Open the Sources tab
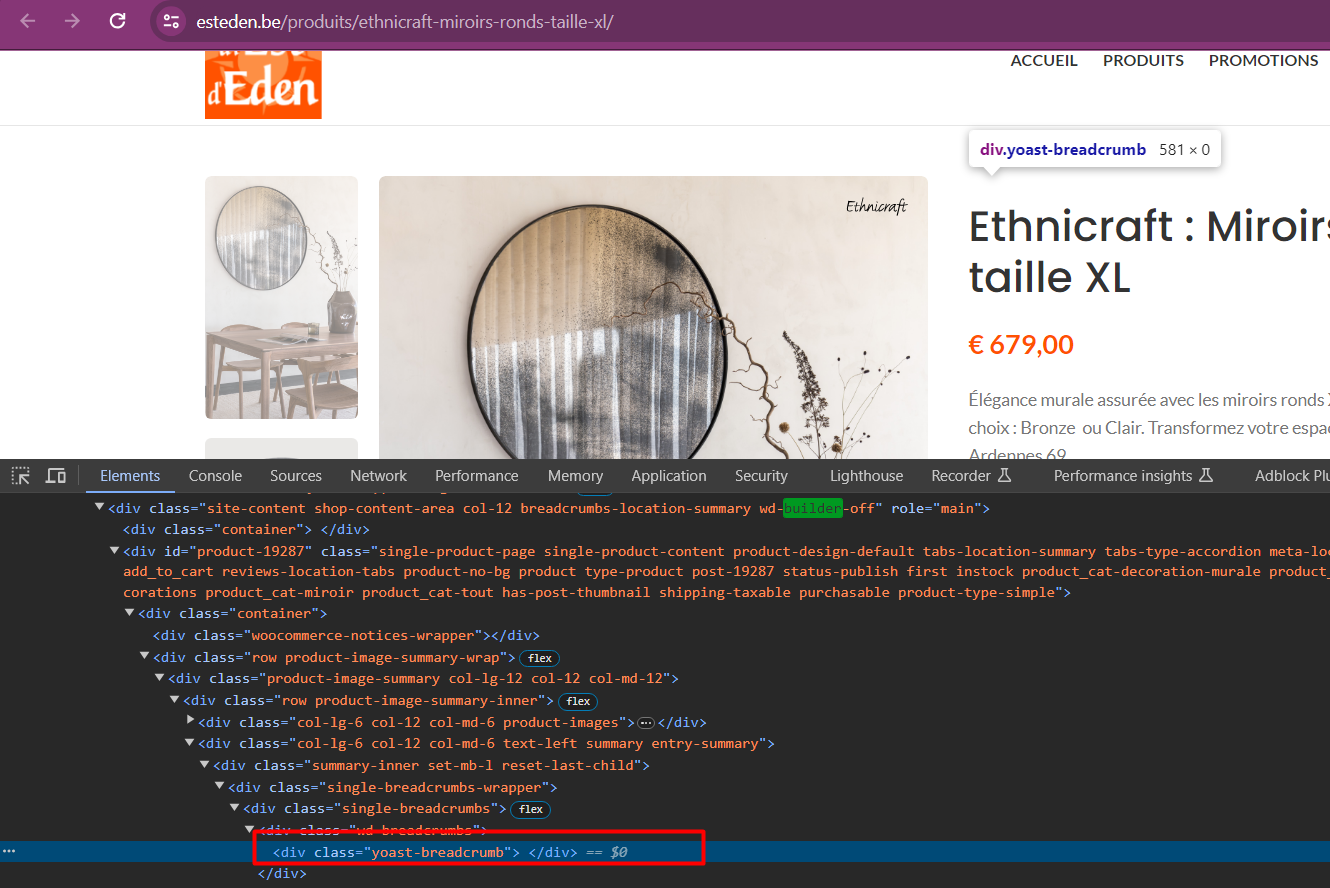This screenshot has height=888, width=1330. click(x=296, y=476)
